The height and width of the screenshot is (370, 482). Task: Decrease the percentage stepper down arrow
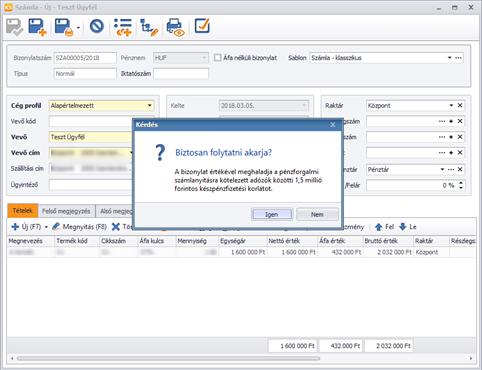[461, 188]
